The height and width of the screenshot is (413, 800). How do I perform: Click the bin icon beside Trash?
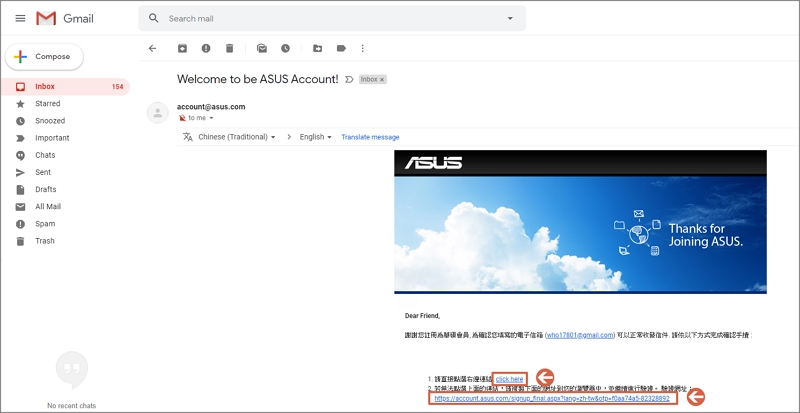pyautogui.click(x=20, y=241)
